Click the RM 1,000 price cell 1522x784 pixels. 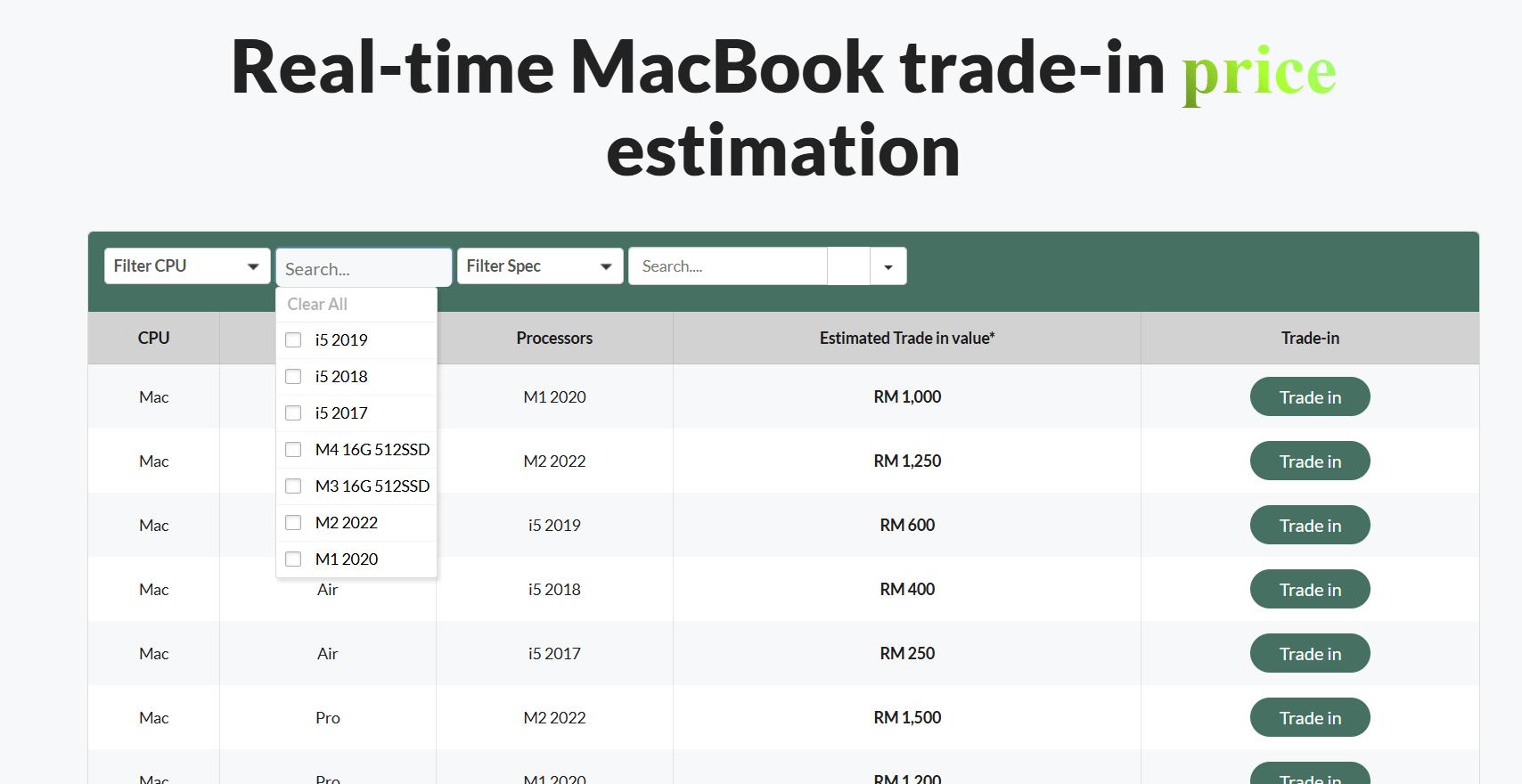(907, 397)
